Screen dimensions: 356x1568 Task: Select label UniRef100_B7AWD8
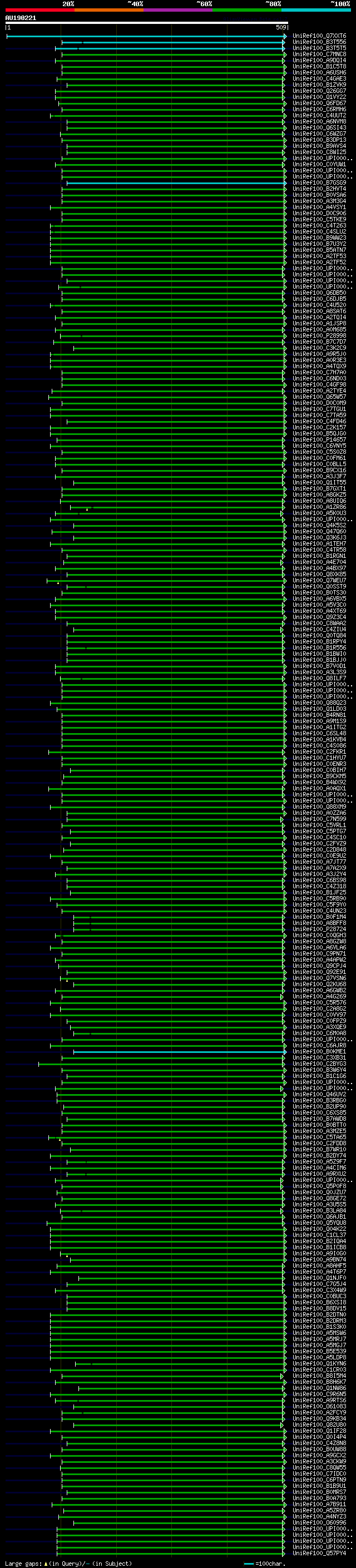coord(319,1119)
